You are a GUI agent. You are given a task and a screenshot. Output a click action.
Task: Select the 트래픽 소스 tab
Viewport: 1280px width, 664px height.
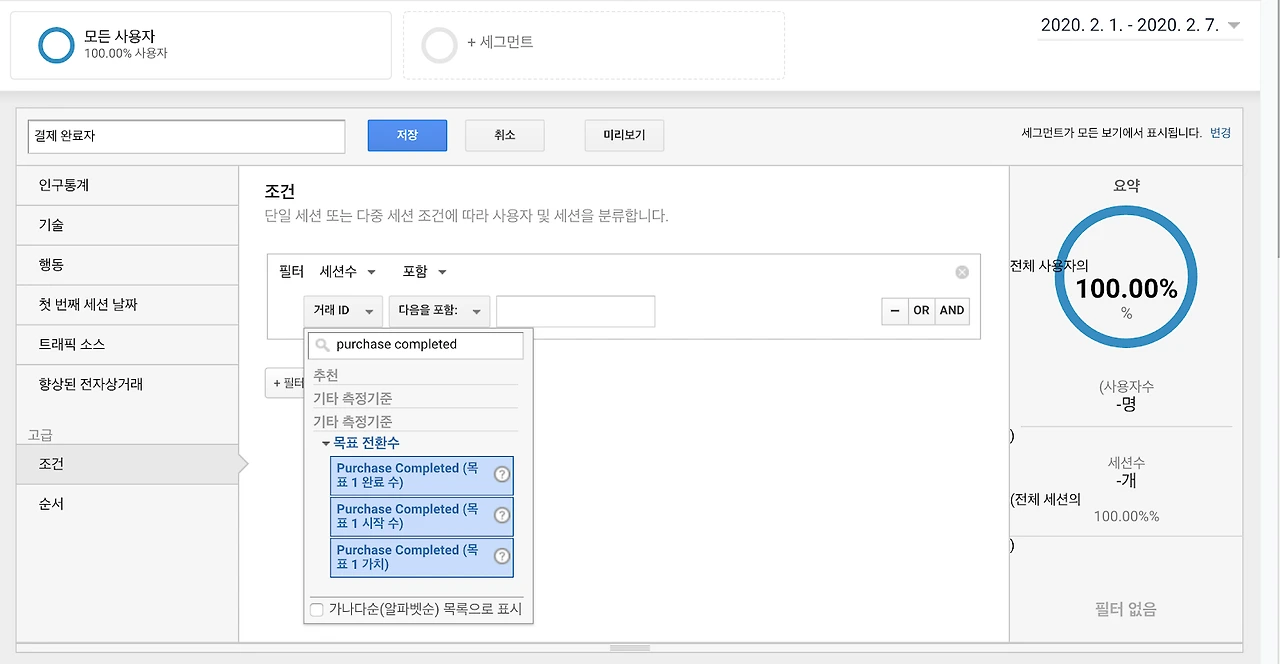point(127,344)
